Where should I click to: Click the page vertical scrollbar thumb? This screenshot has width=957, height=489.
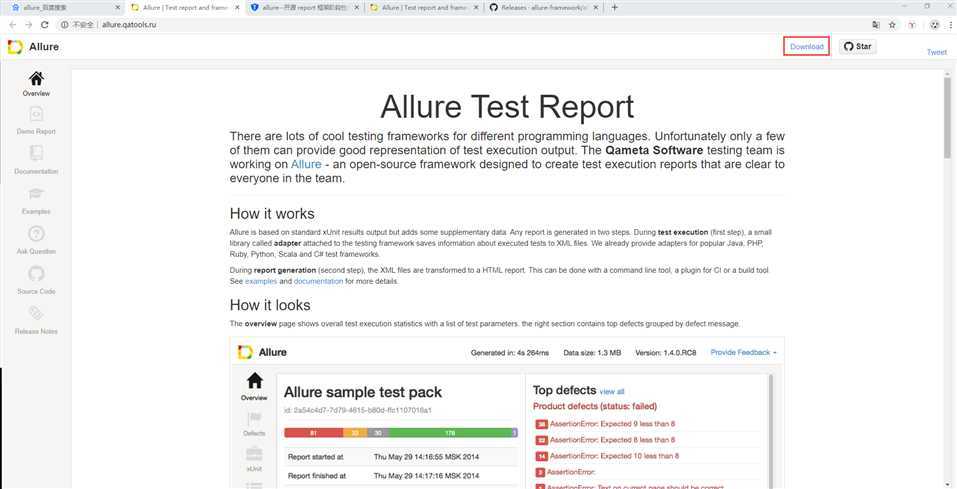[x=947, y=118]
